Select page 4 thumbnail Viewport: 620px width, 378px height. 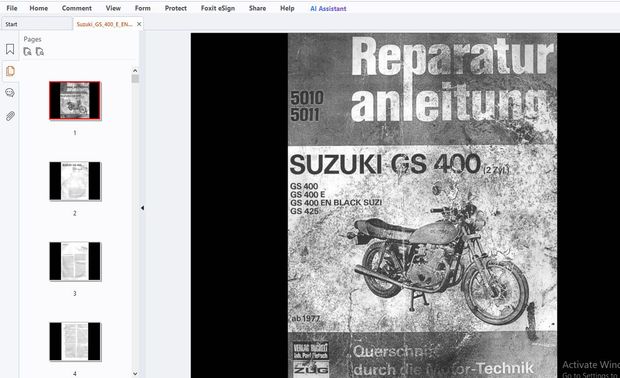[75, 341]
